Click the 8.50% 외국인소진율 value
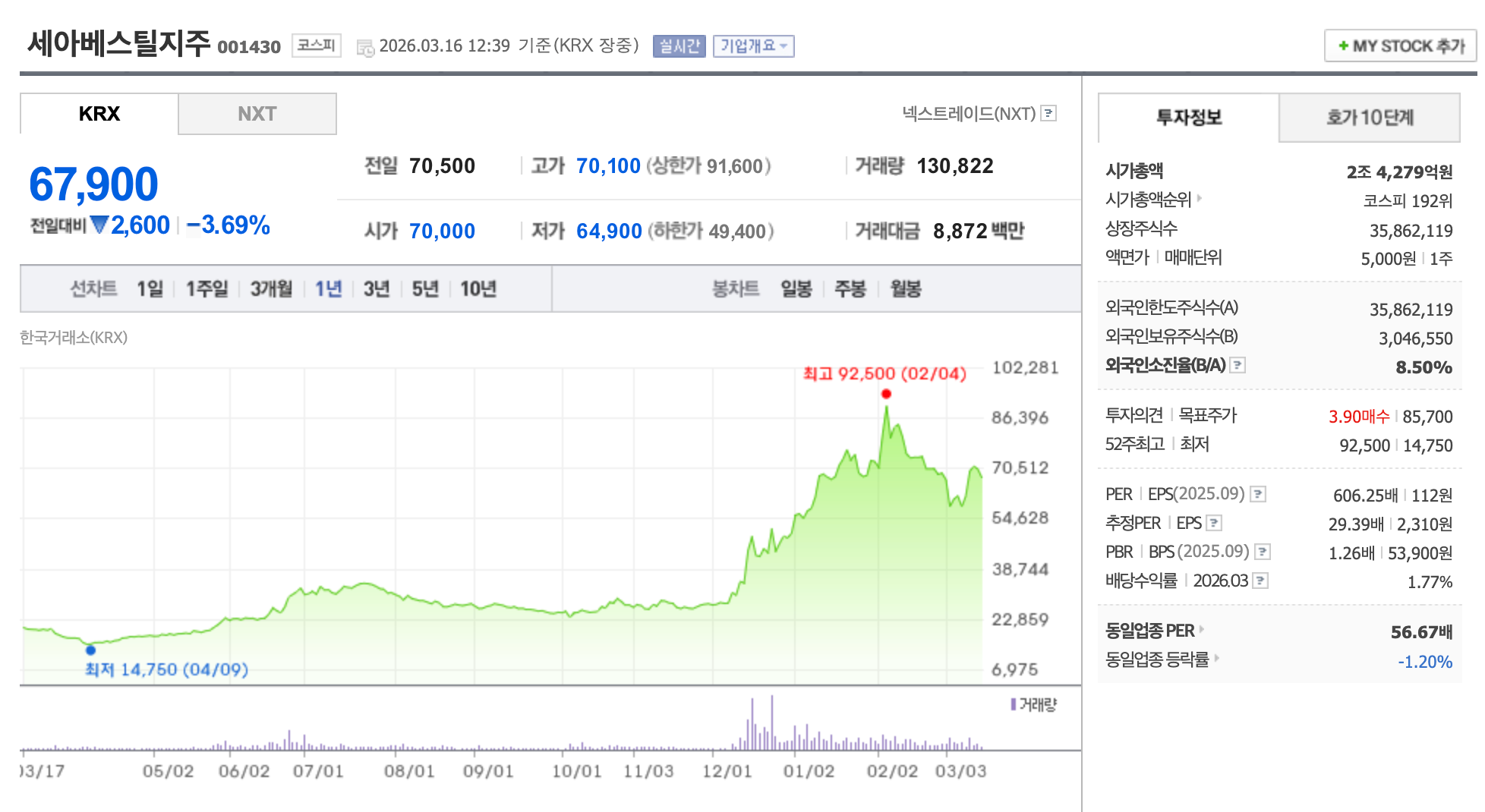Viewport: 1485px width, 812px height. (1424, 367)
